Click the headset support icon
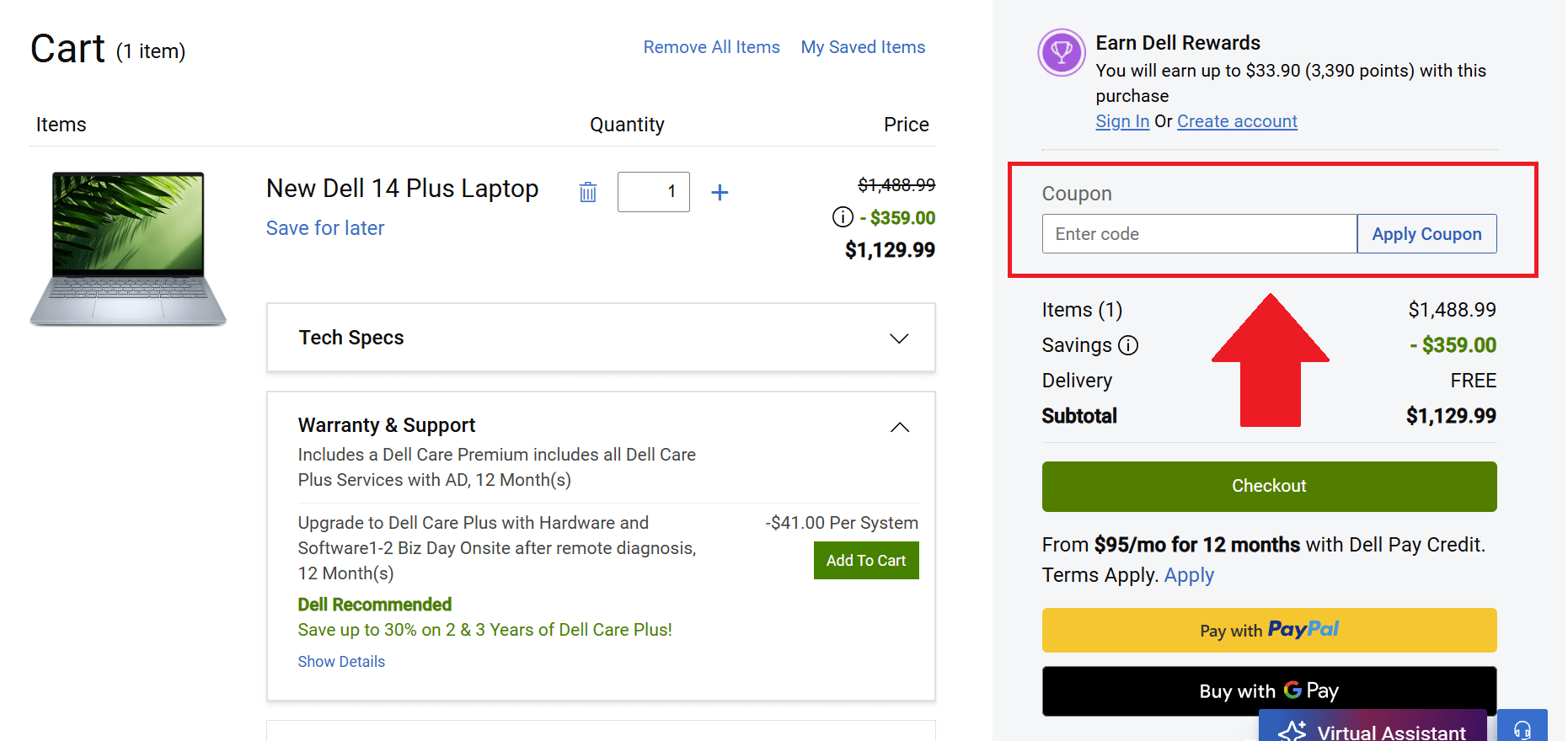The image size is (1568, 741). (1522, 728)
